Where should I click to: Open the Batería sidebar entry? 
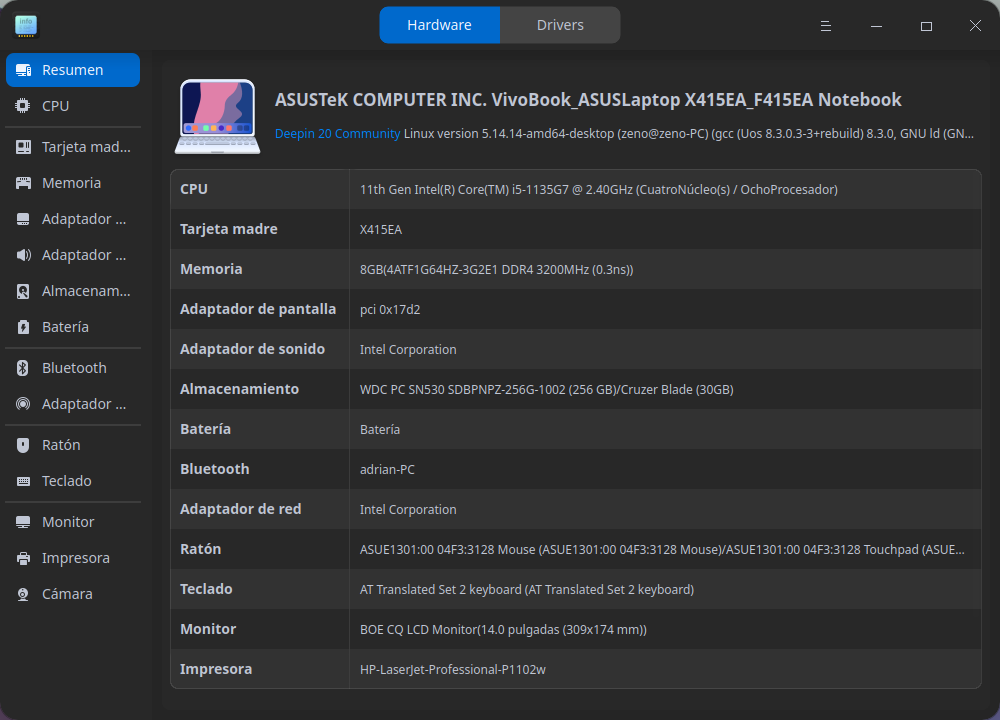(73, 327)
